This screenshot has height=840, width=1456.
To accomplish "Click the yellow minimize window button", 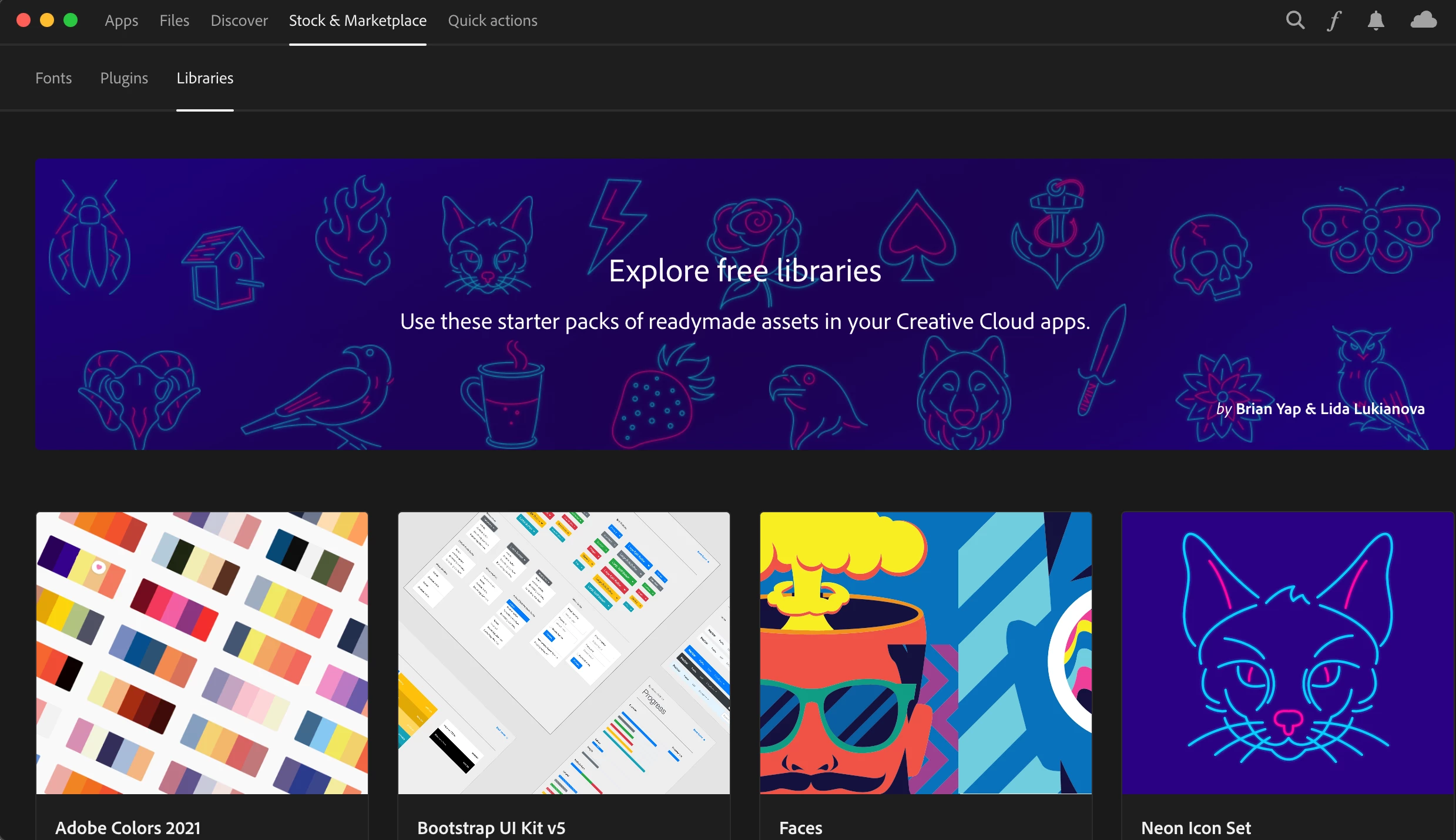I will pos(47,21).
